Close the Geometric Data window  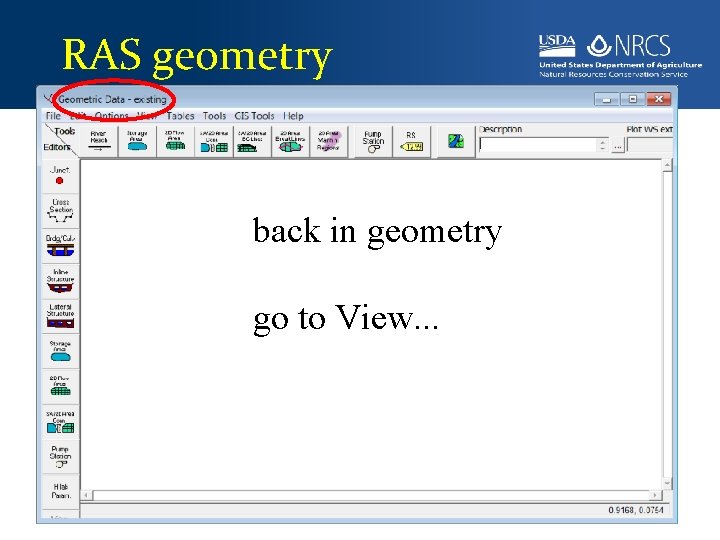[658, 99]
